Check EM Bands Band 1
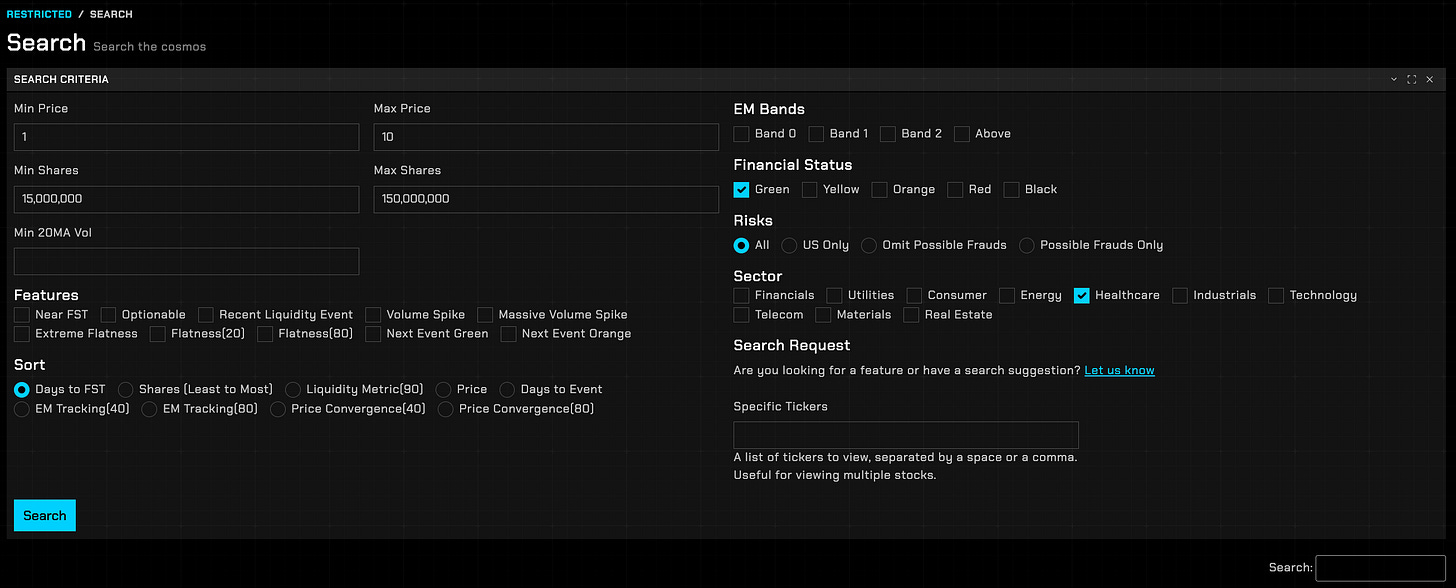The height and width of the screenshot is (588, 1456). [816, 134]
